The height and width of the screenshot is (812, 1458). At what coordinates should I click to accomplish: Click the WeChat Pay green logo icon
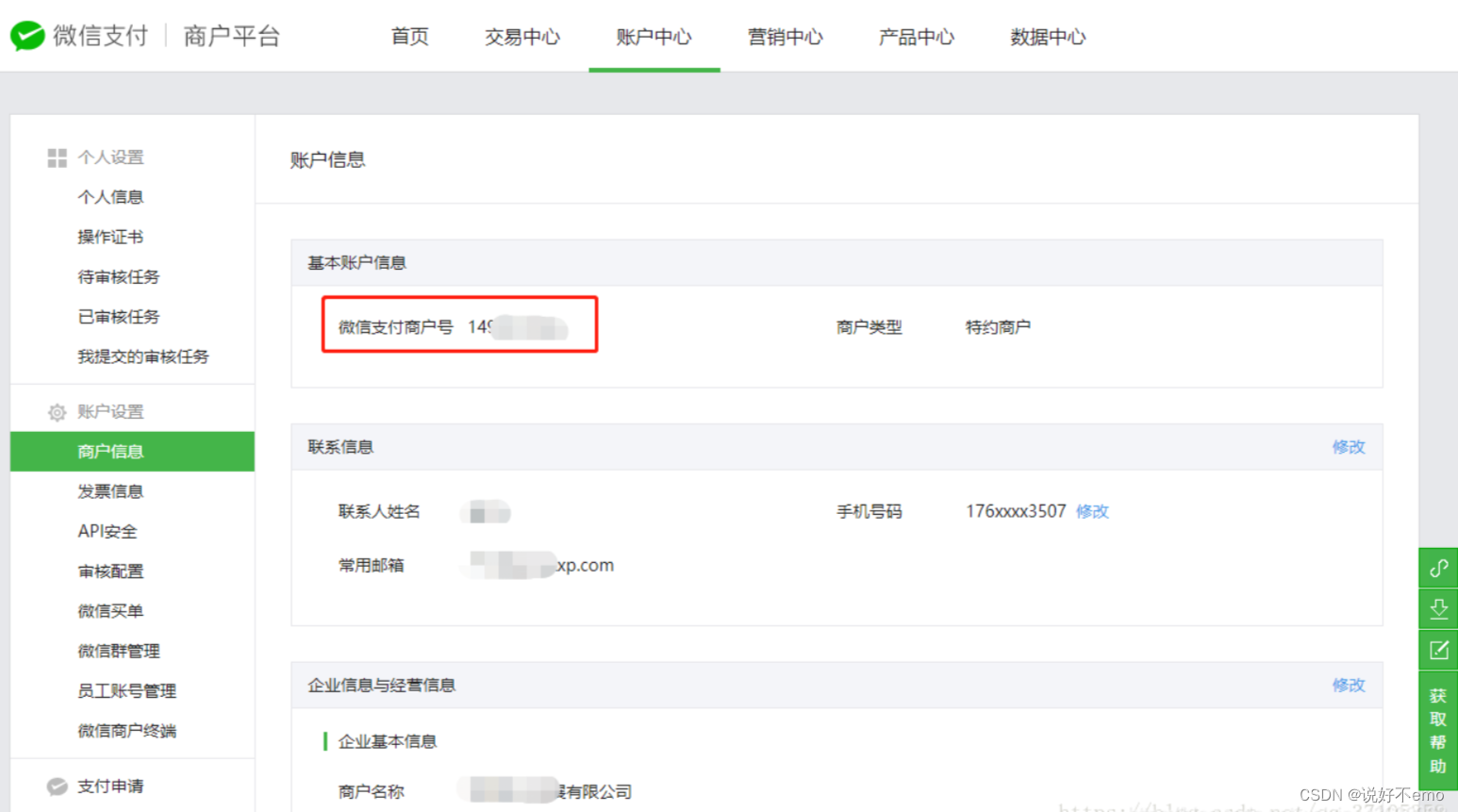(x=27, y=36)
